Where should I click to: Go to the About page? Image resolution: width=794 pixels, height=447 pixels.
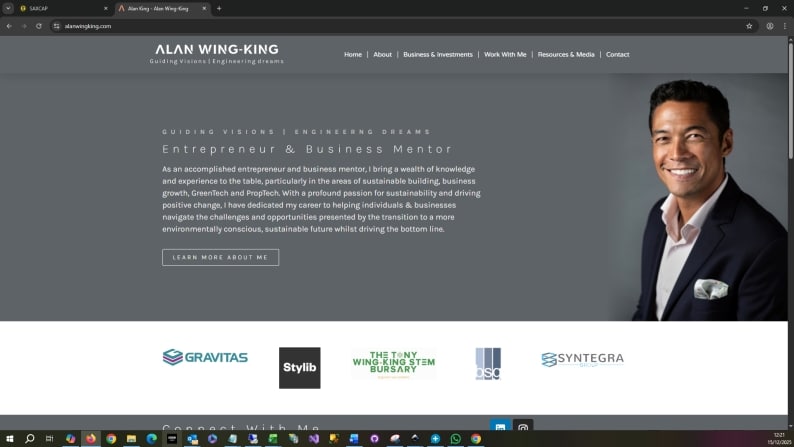(382, 54)
